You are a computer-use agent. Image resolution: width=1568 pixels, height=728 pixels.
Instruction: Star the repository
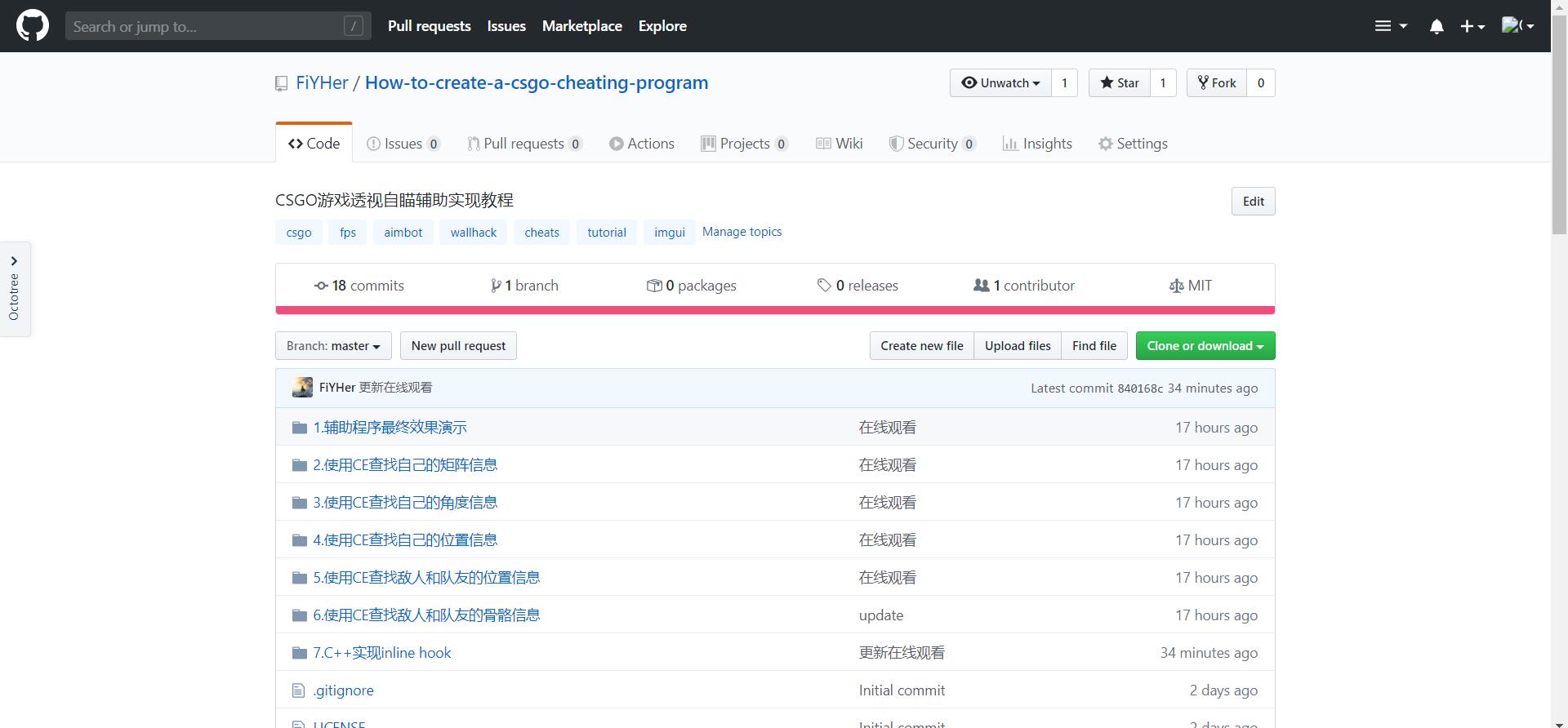pos(1120,82)
